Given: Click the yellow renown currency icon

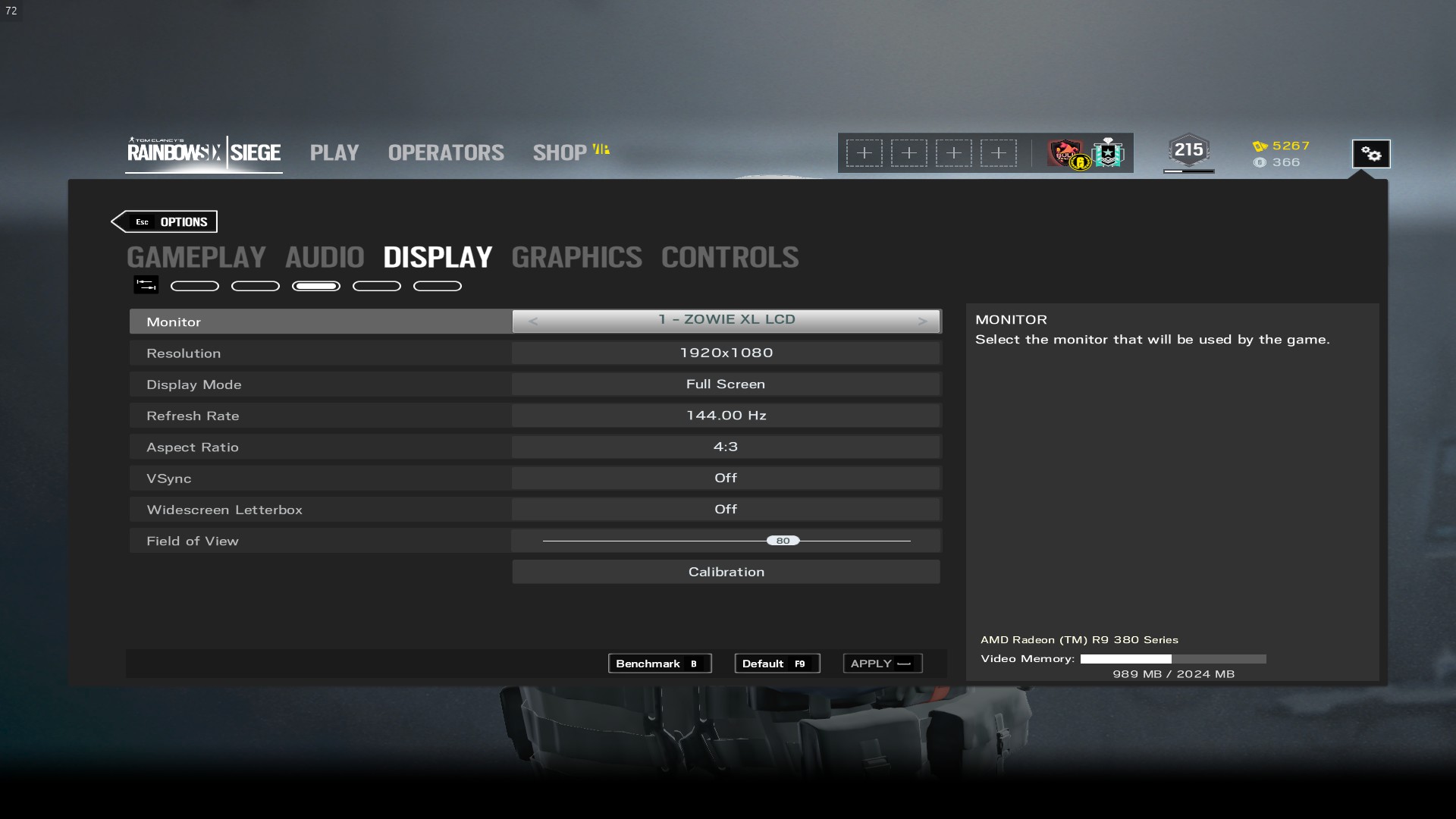Looking at the screenshot, I should pos(1260,146).
